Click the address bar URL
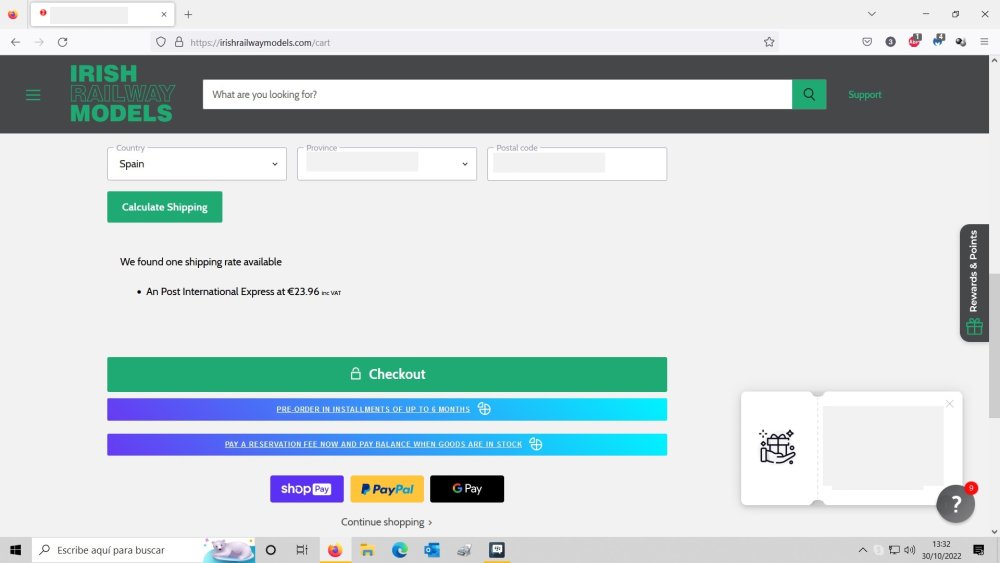This screenshot has height=563, width=1000. click(260, 43)
